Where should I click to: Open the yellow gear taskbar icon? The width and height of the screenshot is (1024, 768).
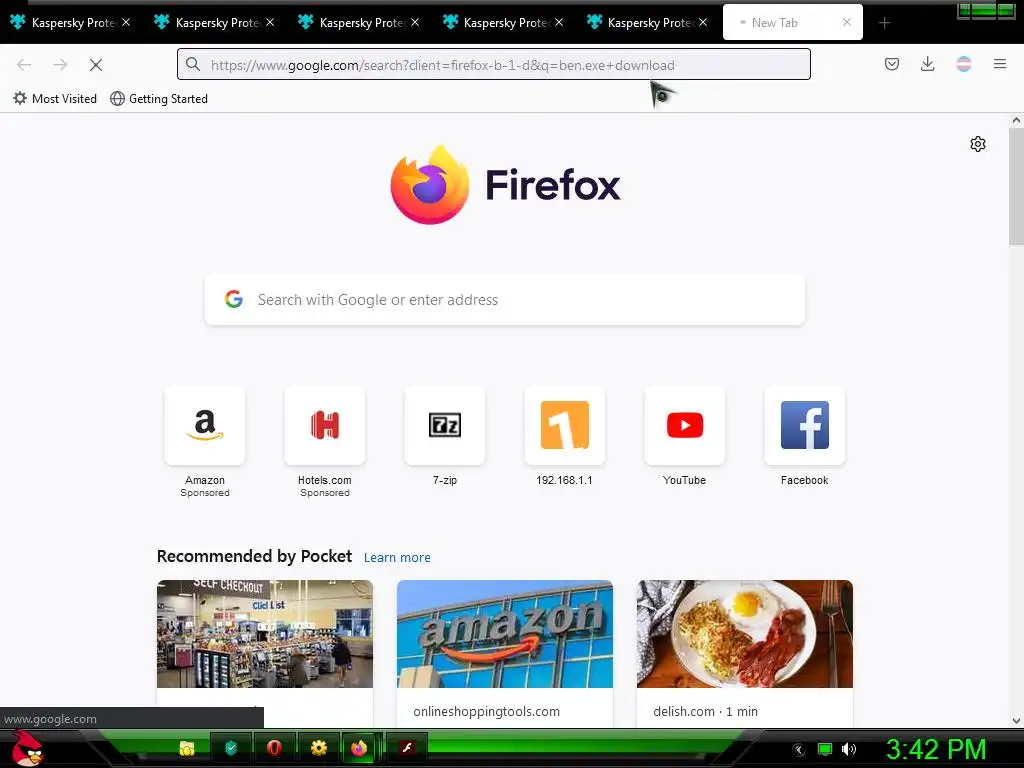(x=319, y=748)
